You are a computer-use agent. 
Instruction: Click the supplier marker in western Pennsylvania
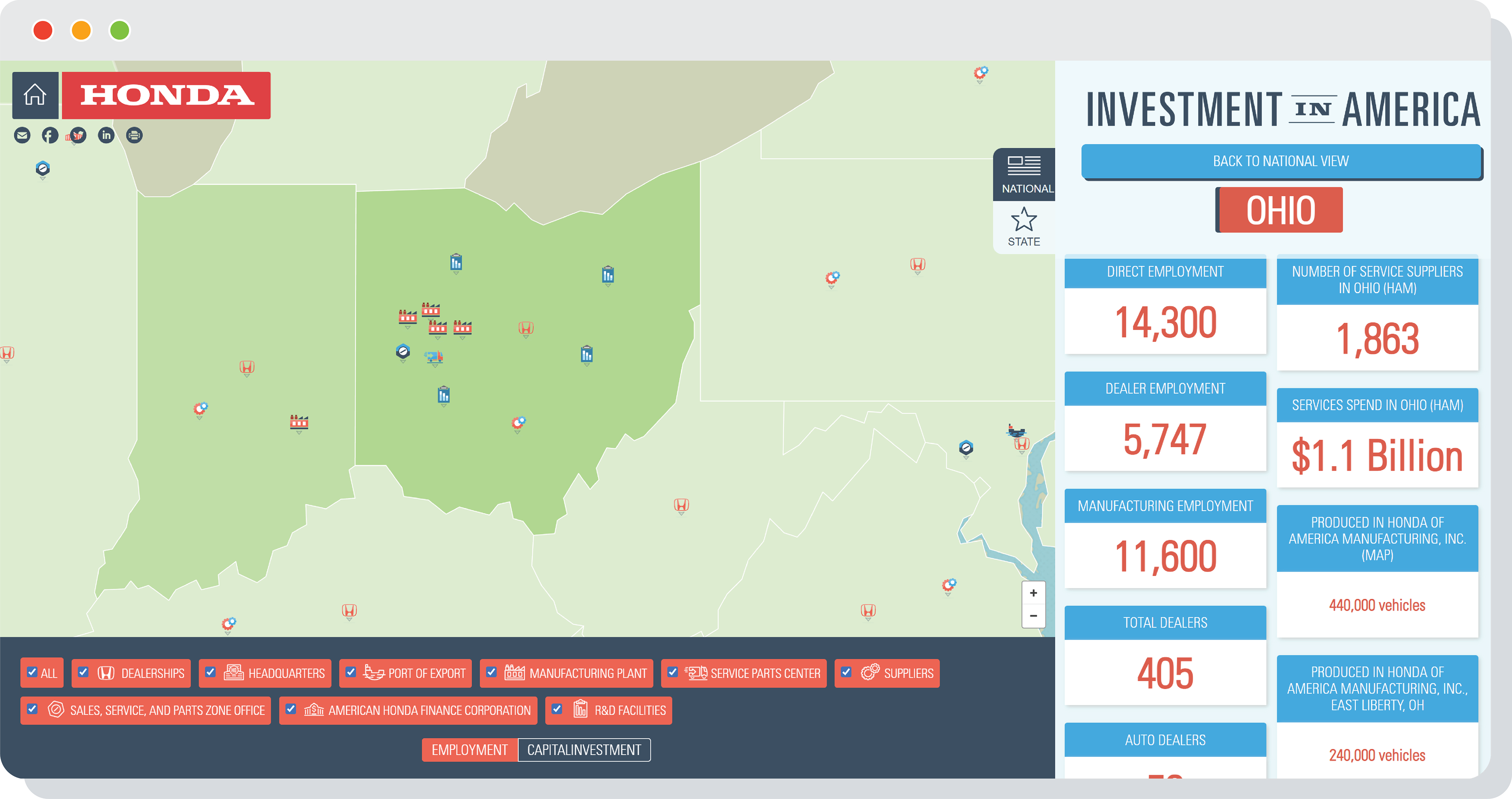pos(832,278)
